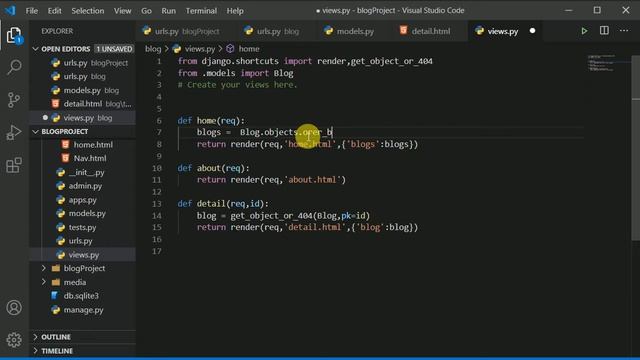Open the Go menu
Screen dimensions: 640x360
[146, 11]
